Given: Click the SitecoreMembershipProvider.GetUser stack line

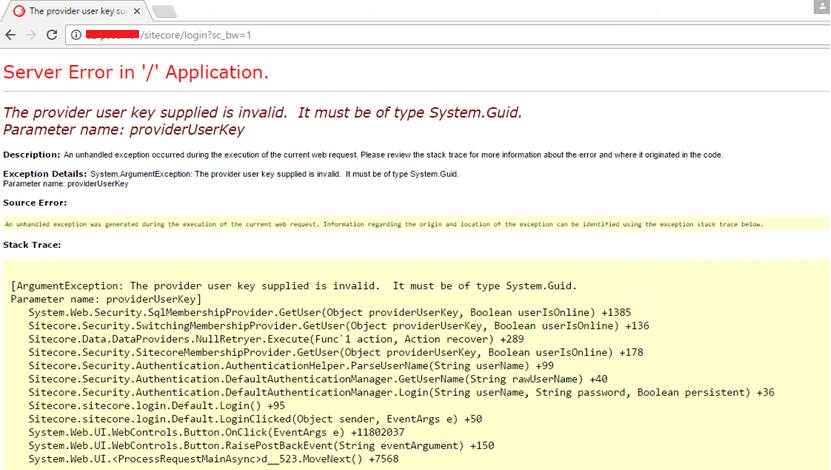Looking at the screenshot, I should pos(335,352).
